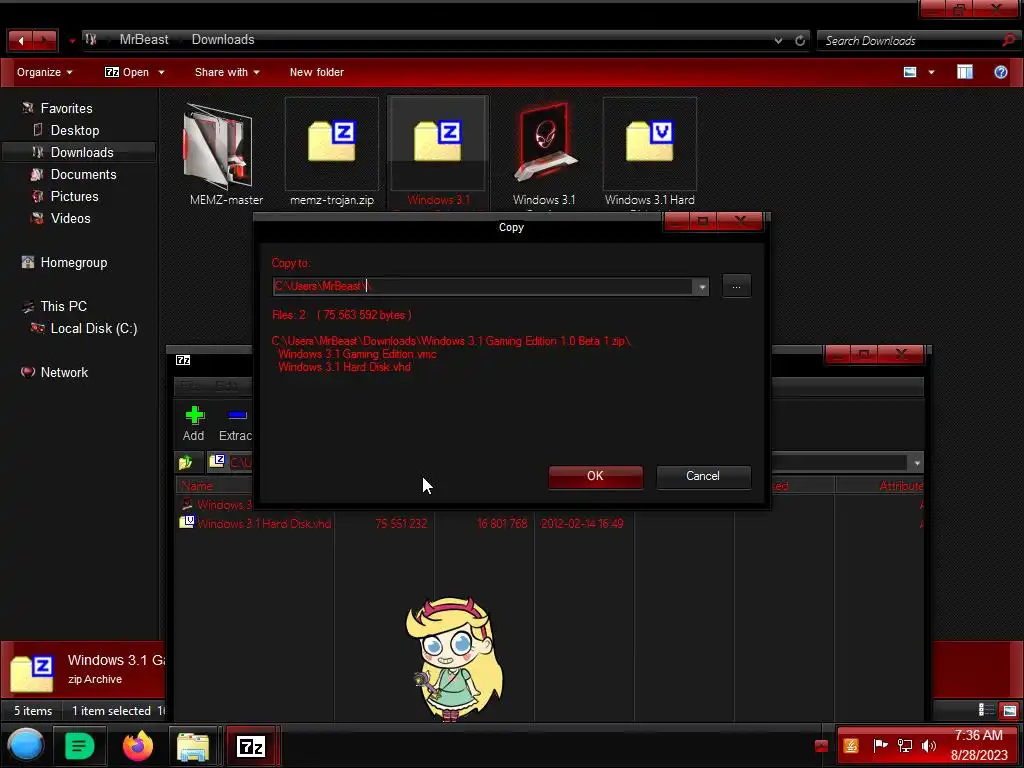Select Favorites in the navigation pane
The width and height of the screenshot is (1024, 768).
[66, 108]
